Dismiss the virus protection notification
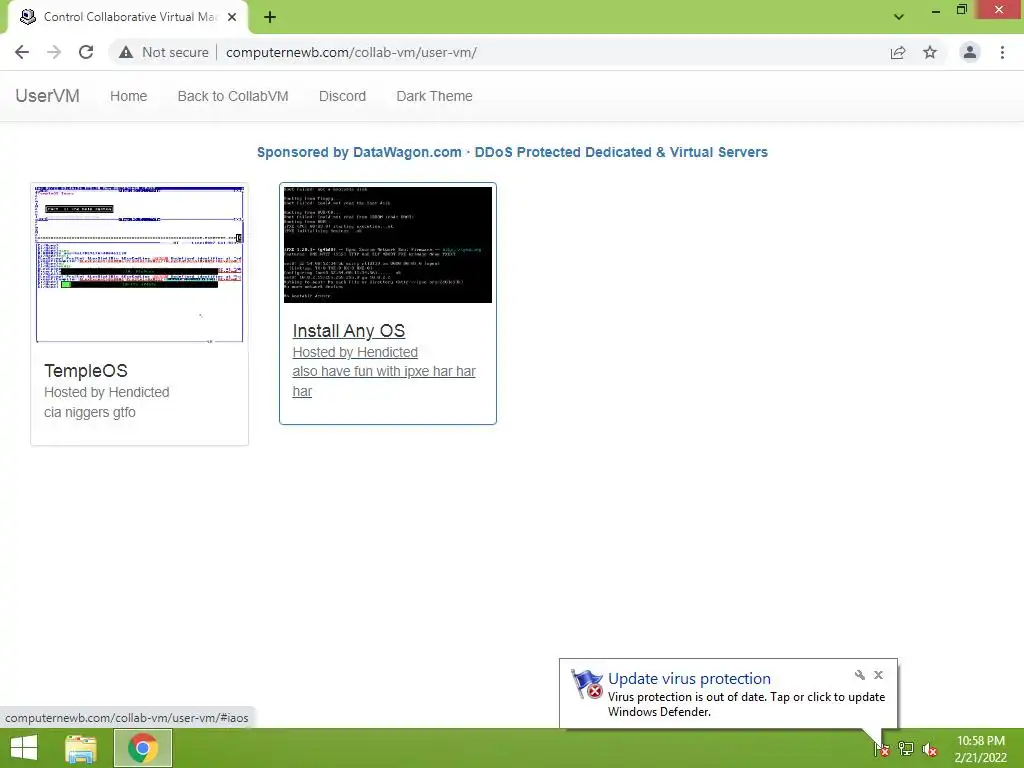Image resolution: width=1024 pixels, height=768 pixels. pyautogui.click(x=878, y=675)
